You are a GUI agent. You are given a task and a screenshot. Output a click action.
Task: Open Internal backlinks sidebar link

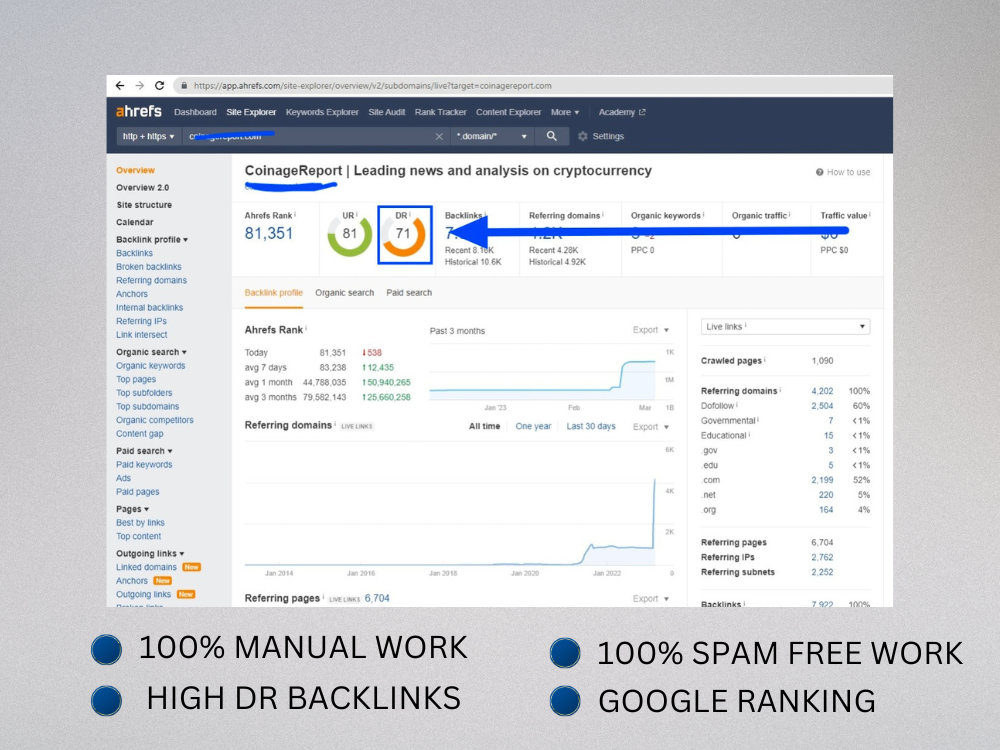tap(149, 307)
